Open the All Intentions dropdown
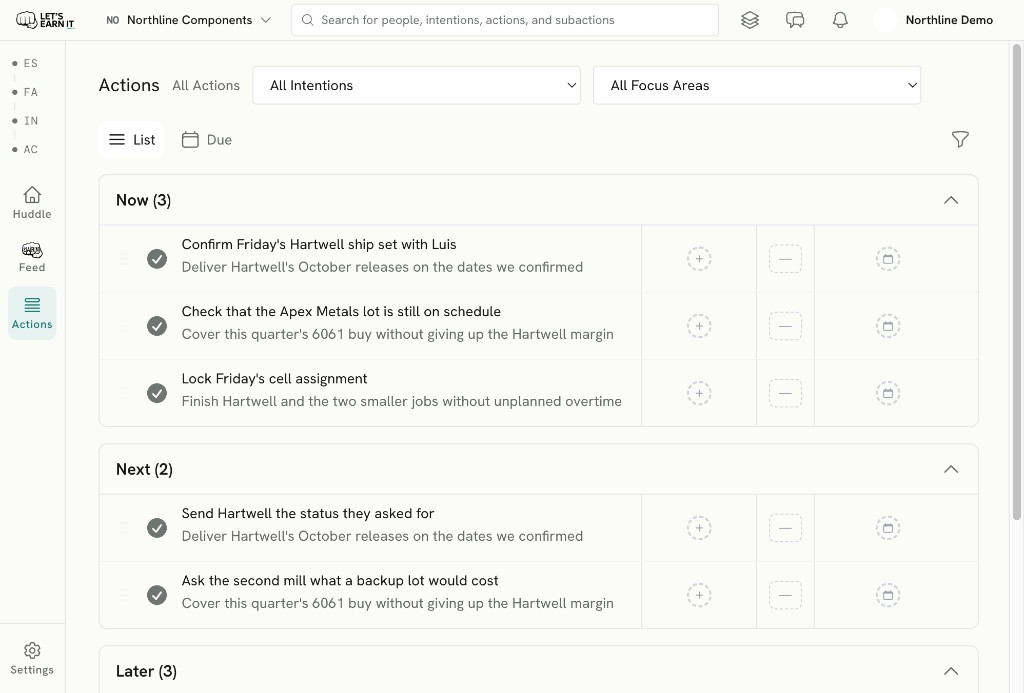Image resolution: width=1024 pixels, height=693 pixels. tap(417, 85)
